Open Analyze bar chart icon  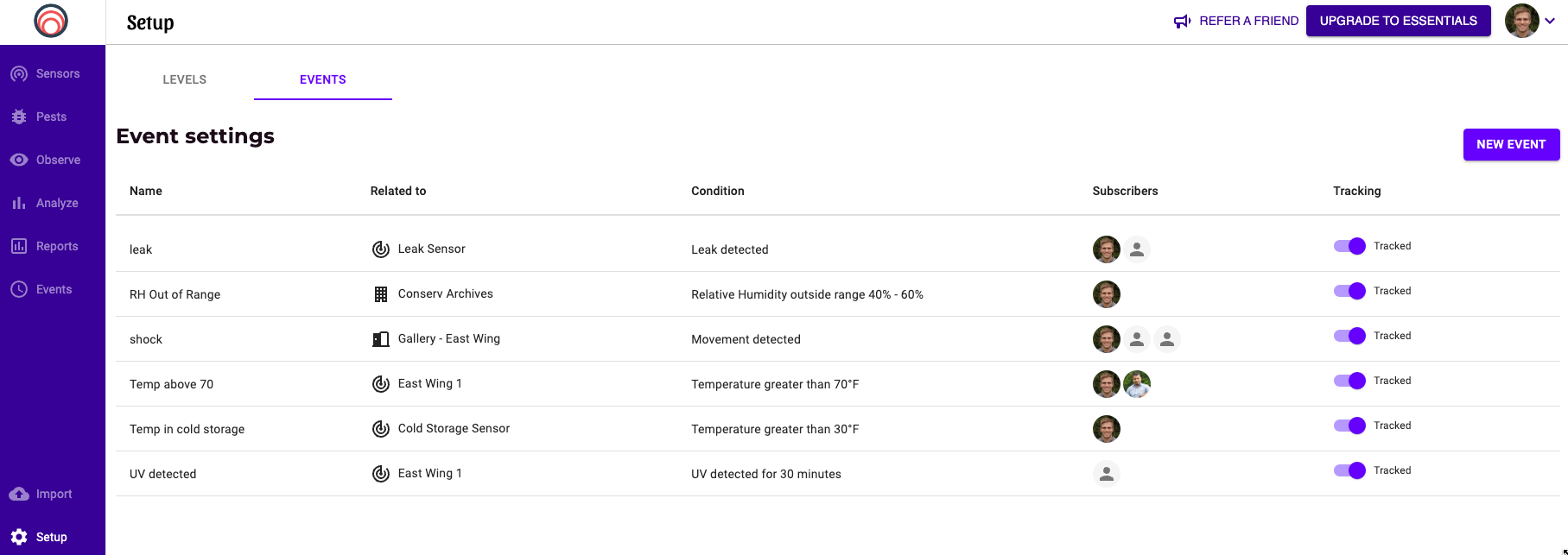(x=19, y=203)
